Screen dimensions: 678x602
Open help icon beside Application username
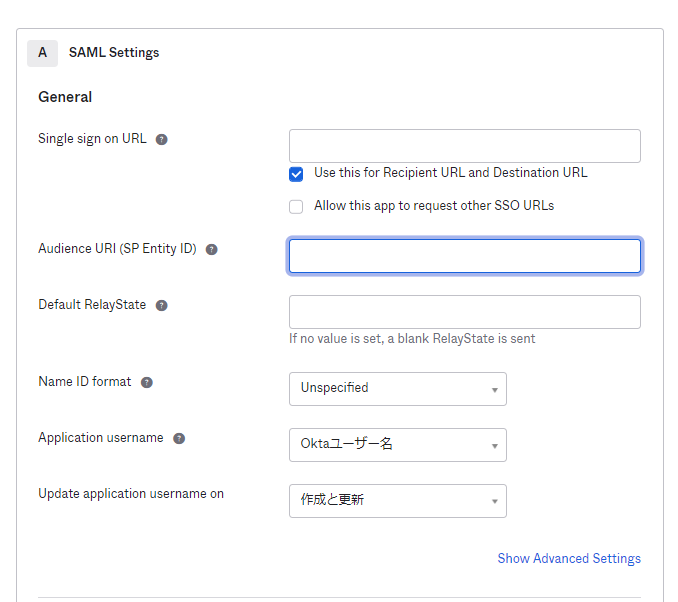[179, 439]
